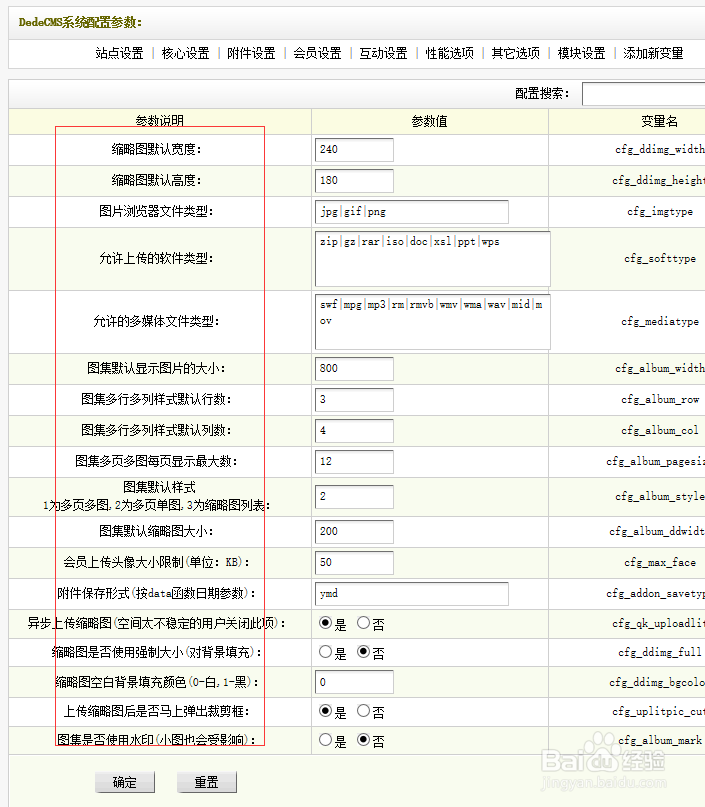
Task: Edit the image types field jpg|gif|png
Action: pos(412,212)
